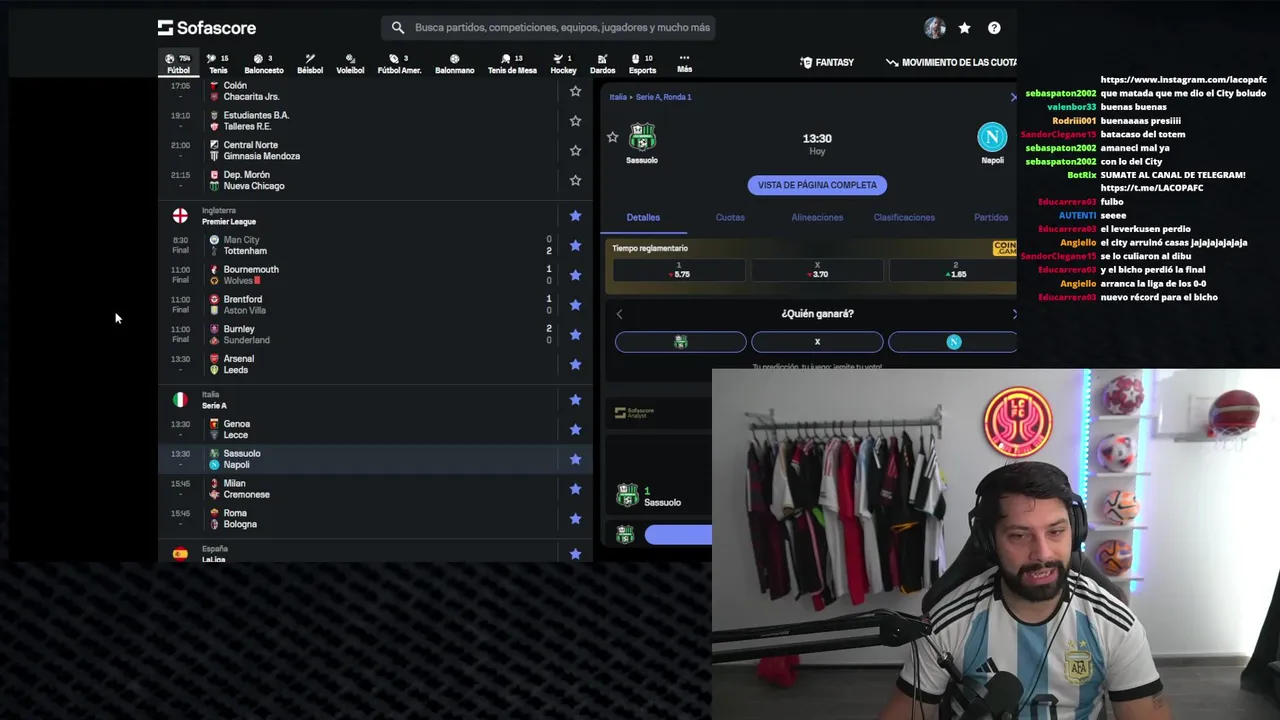The width and height of the screenshot is (1280, 720).
Task: Toggle Premier League favorite star
Action: [x=575, y=216]
